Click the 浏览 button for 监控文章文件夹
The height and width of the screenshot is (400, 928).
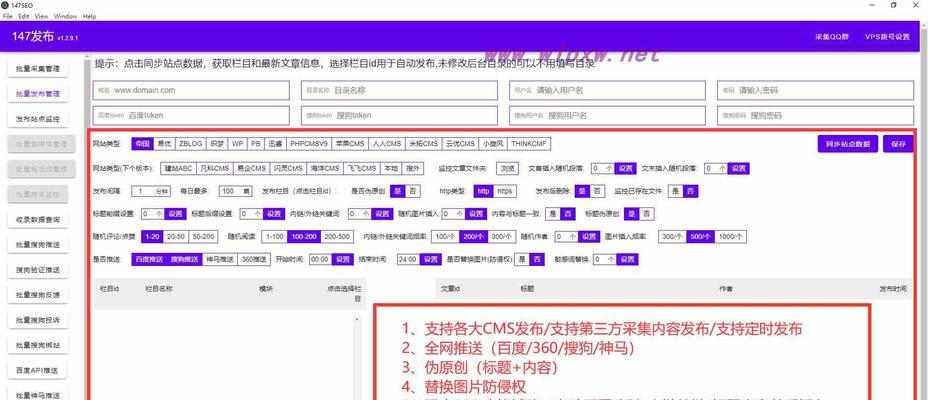click(x=507, y=169)
